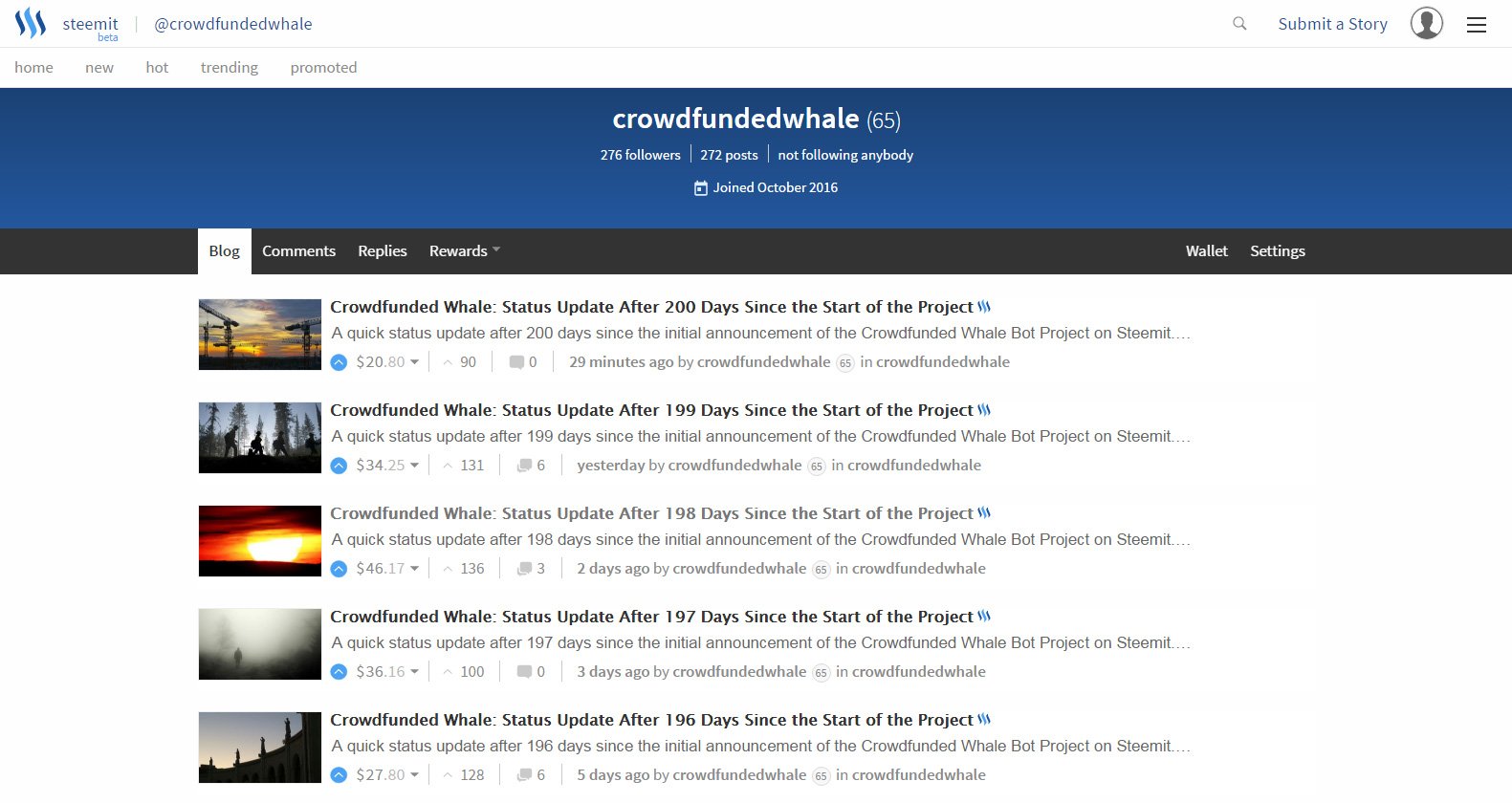Go to the trending feed
This screenshot has height=803, width=1512.
click(x=230, y=68)
